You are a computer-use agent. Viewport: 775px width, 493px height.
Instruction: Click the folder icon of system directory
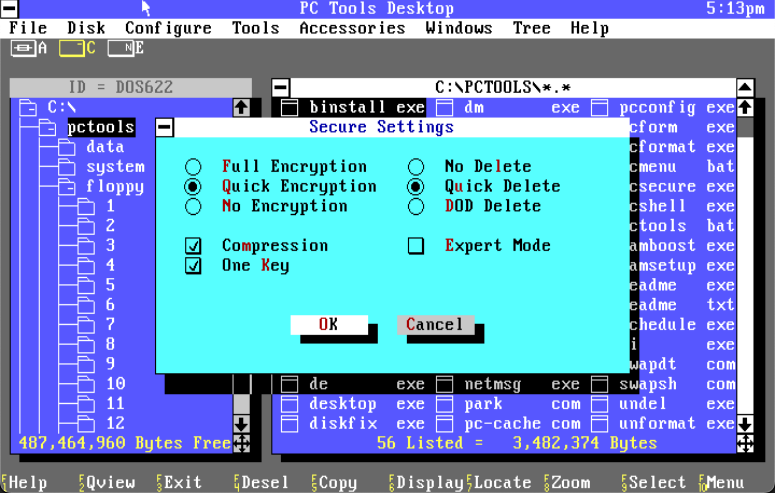(x=67, y=167)
